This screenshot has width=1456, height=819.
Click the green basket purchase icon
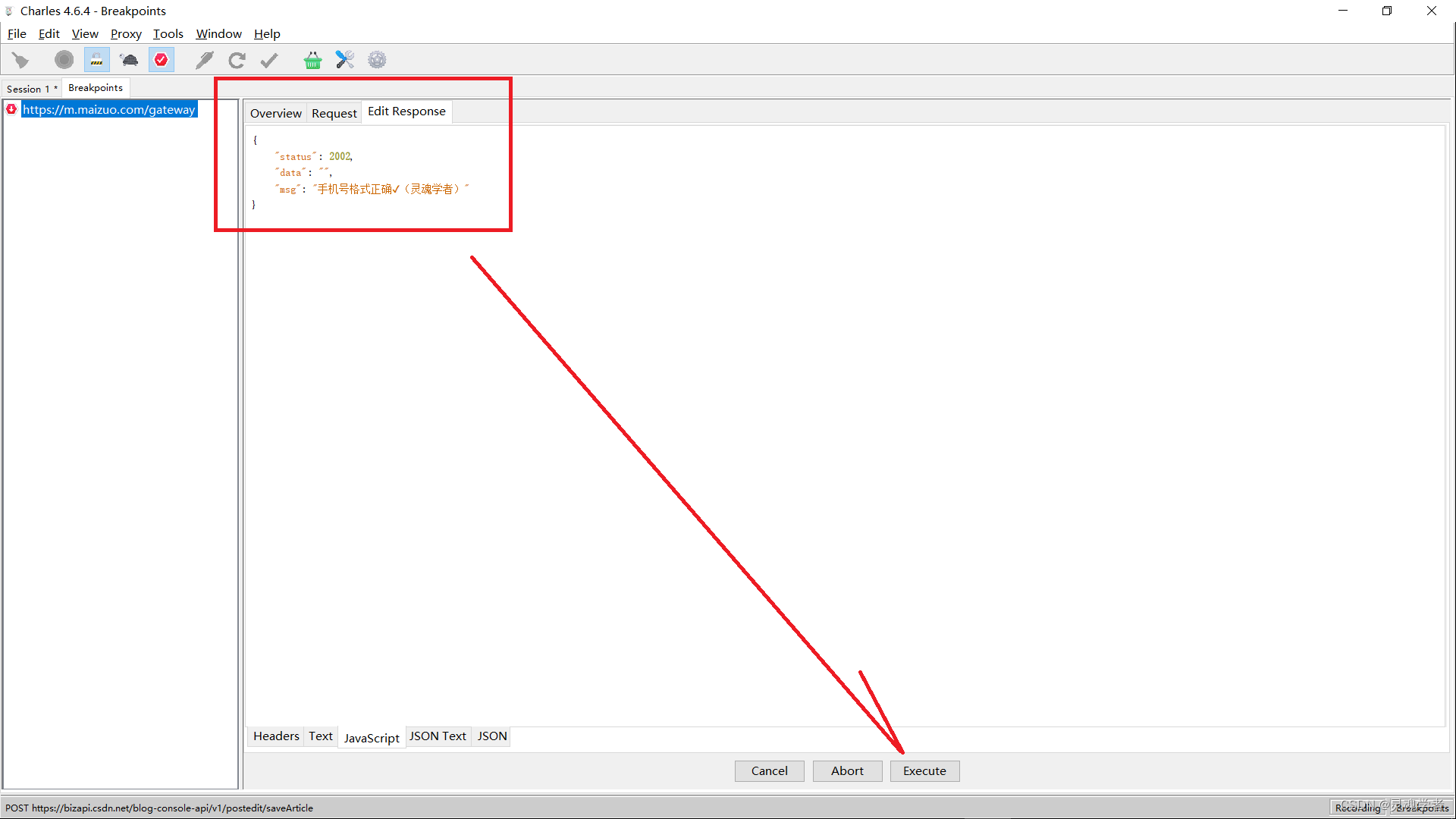(x=312, y=60)
